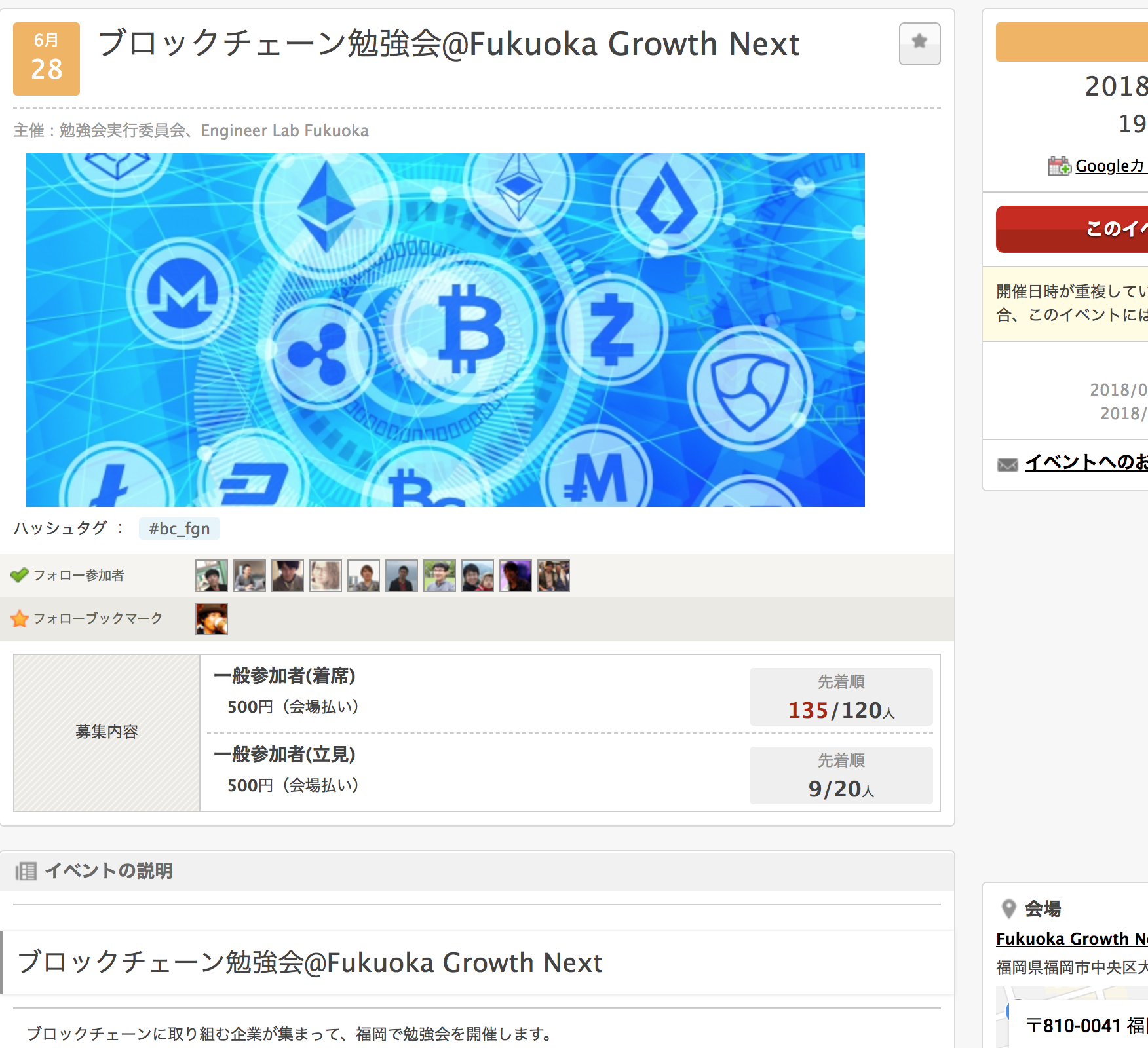Click the orange follow-bookmark star icon

coord(20,618)
